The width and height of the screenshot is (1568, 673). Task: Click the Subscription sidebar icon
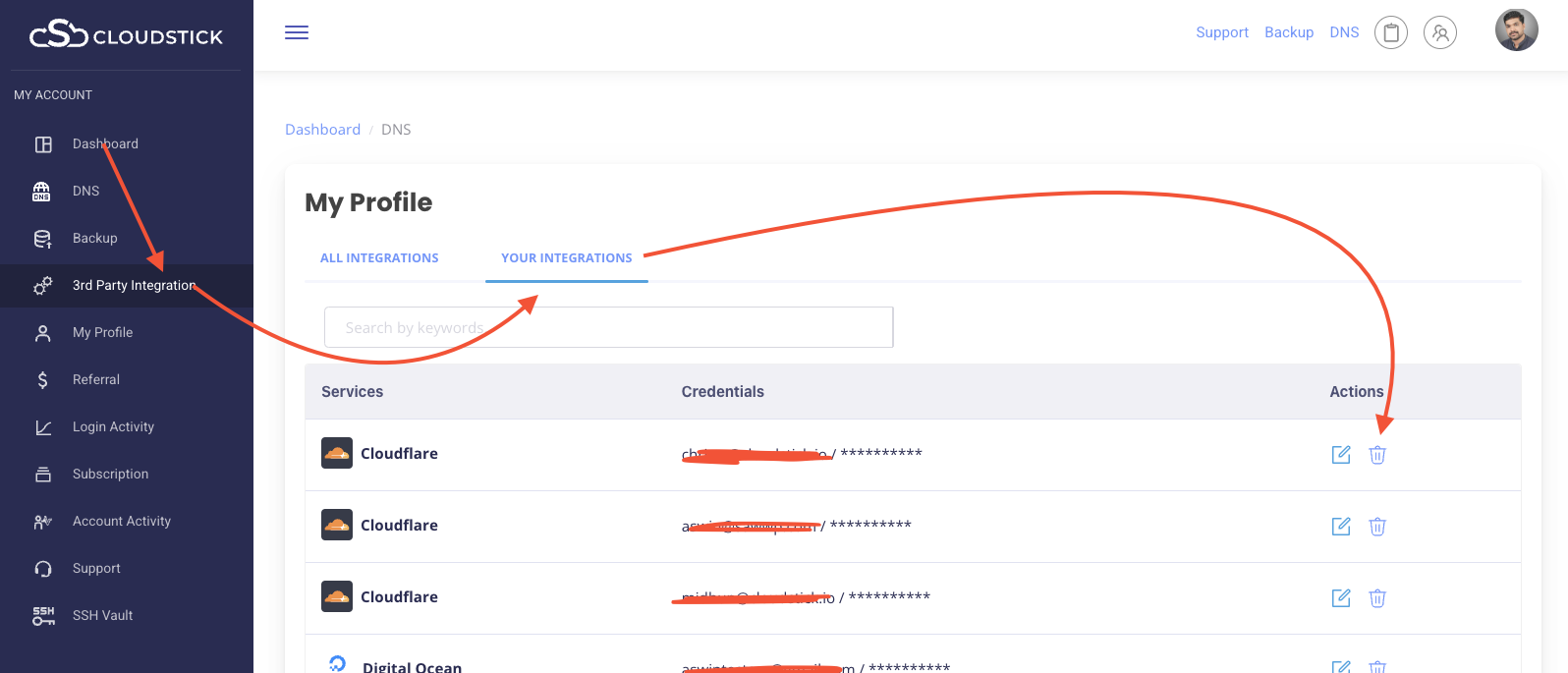[42, 474]
